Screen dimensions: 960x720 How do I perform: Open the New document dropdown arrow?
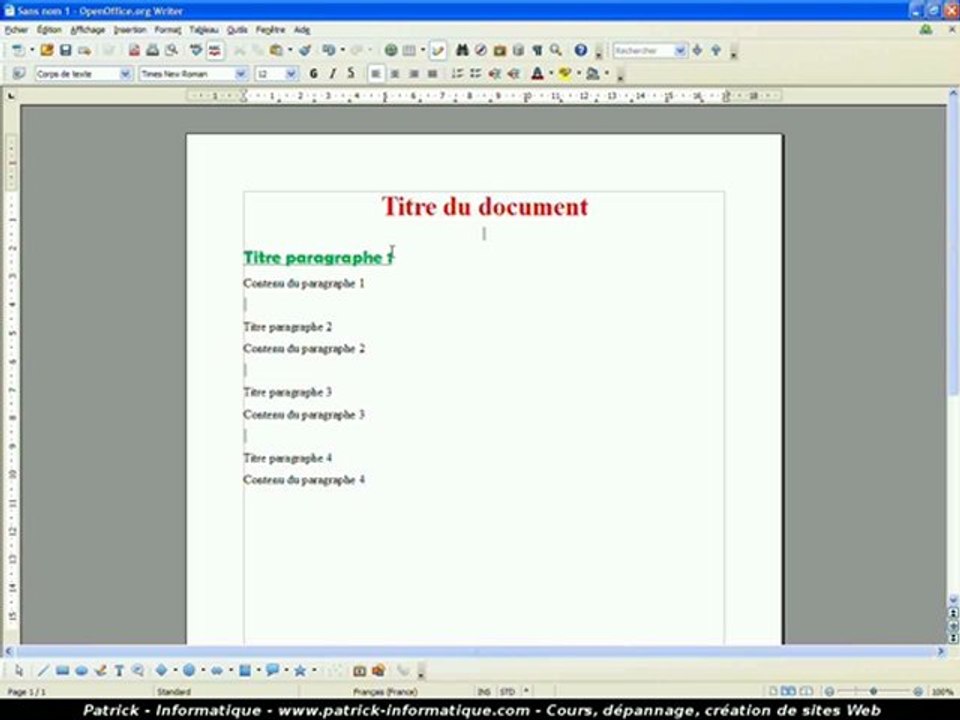[32, 50]
